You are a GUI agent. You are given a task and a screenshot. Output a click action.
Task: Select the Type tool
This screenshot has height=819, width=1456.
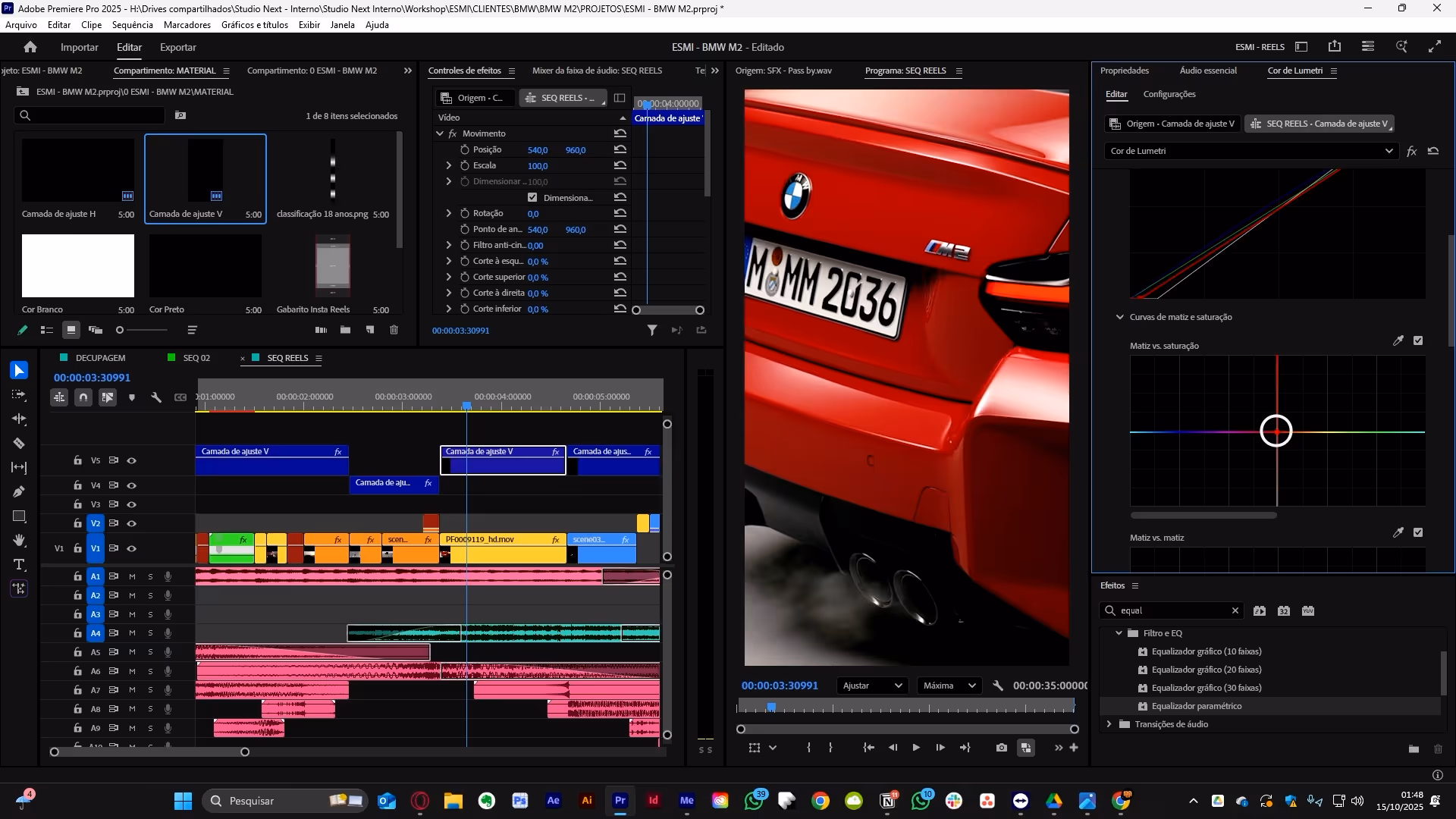[x=19, y=565]
